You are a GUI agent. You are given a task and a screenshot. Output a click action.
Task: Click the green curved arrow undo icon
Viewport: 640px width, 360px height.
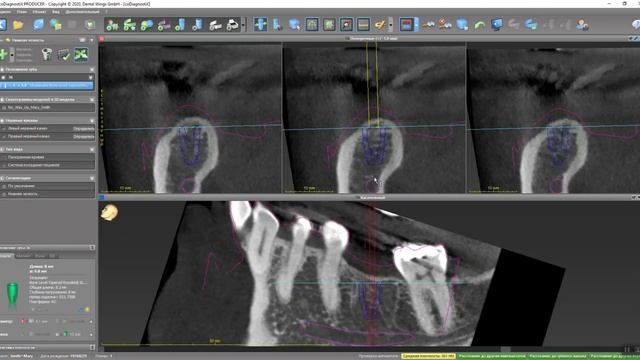click(480, 25)
